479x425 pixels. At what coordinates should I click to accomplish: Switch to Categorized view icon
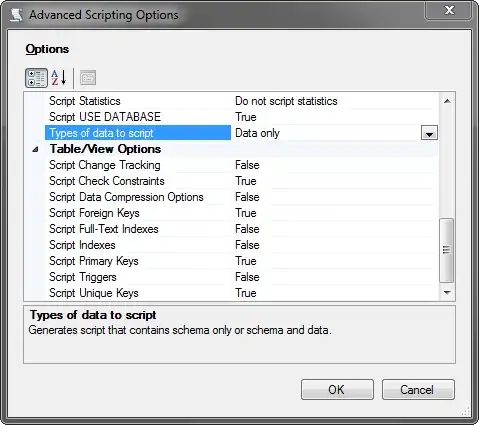(36, 78)
